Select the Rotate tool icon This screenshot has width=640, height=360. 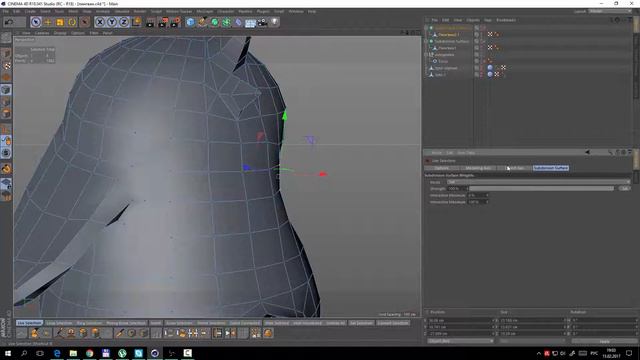tap(72, 22)
